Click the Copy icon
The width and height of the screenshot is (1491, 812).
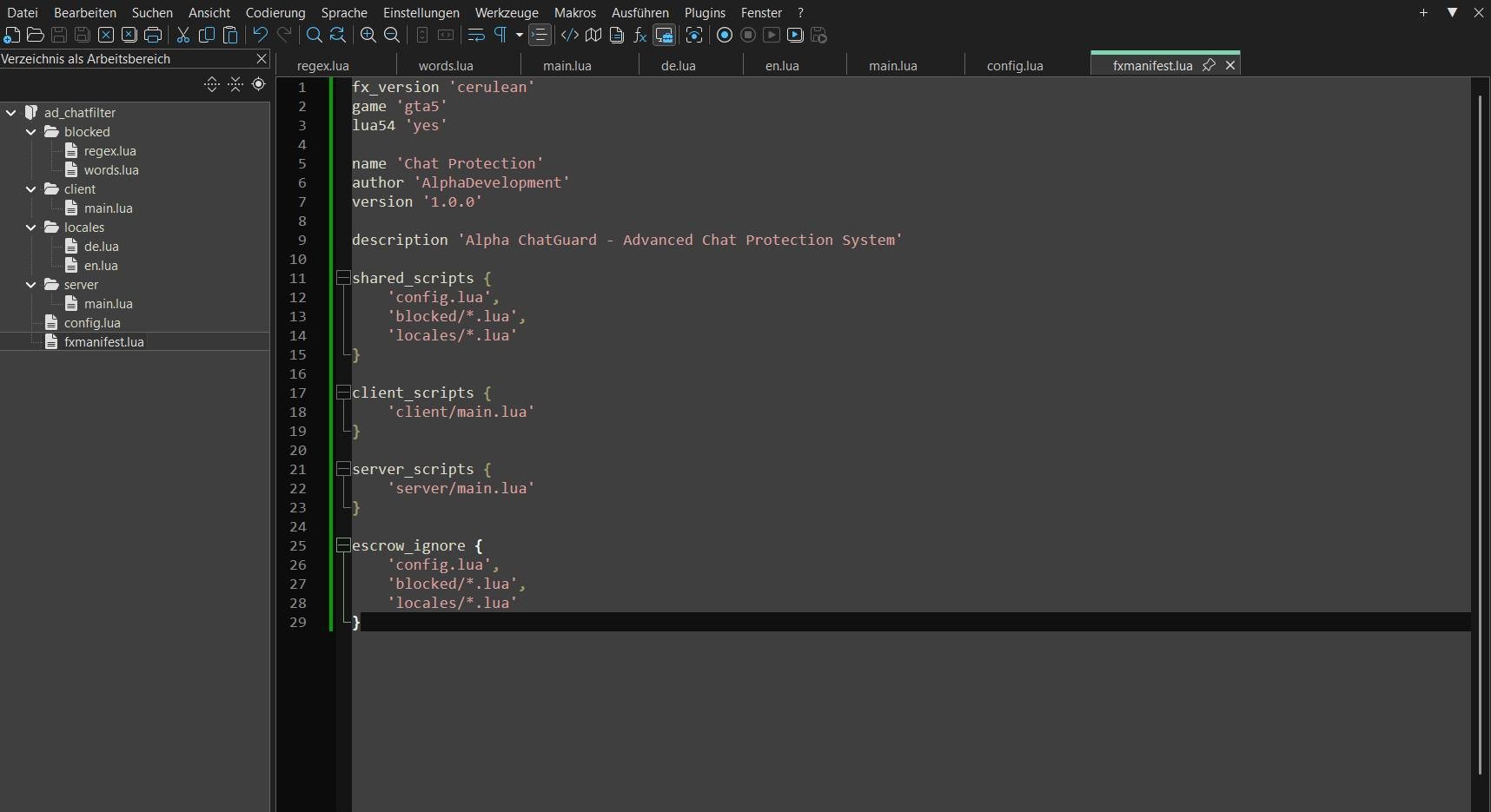[207, 36]
